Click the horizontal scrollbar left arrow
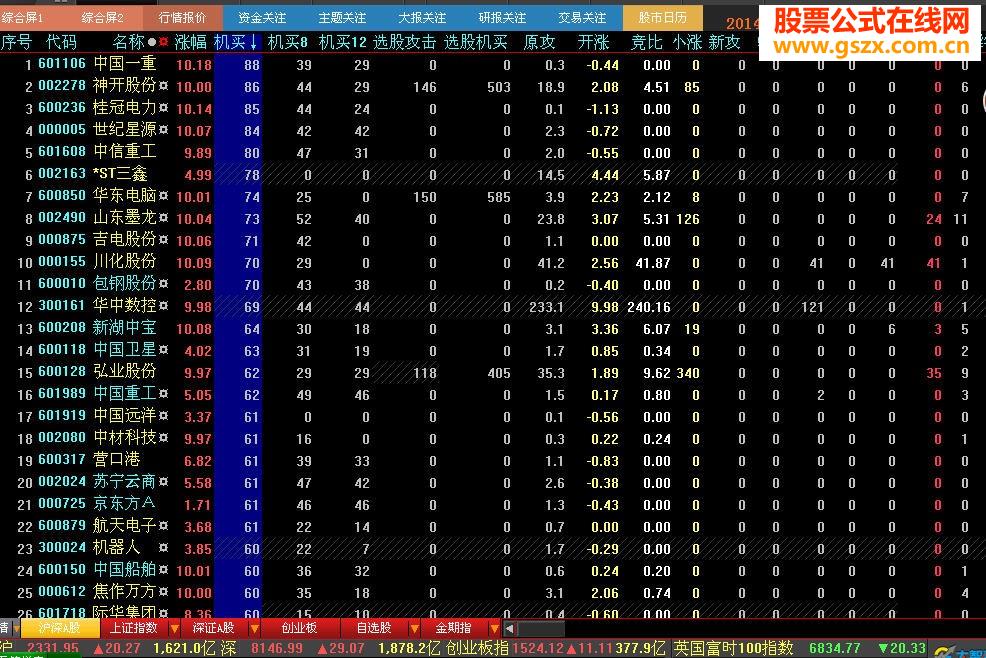986x658 pixels. 509,628
